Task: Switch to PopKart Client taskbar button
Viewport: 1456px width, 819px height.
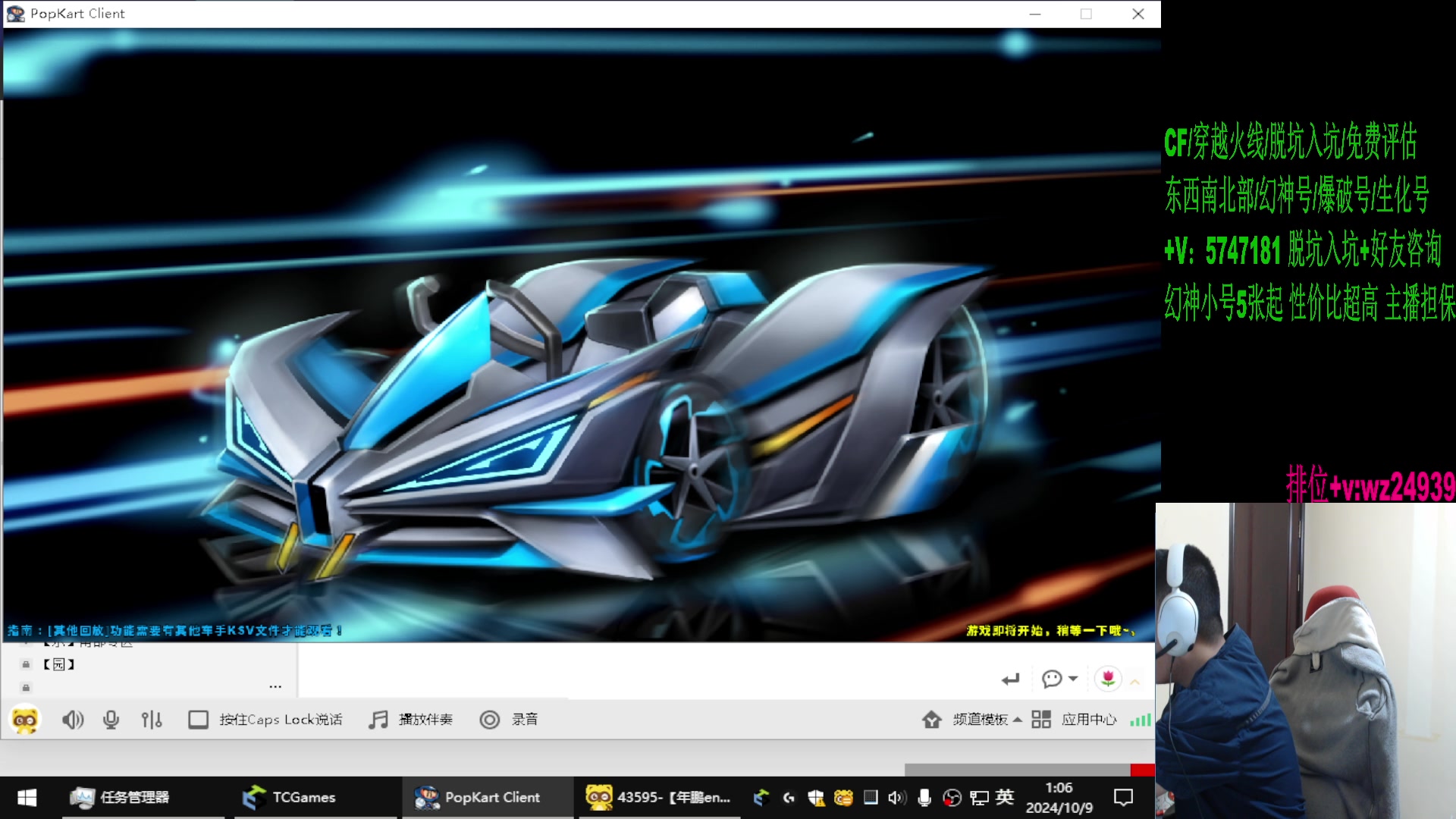Action: (487, 798)
